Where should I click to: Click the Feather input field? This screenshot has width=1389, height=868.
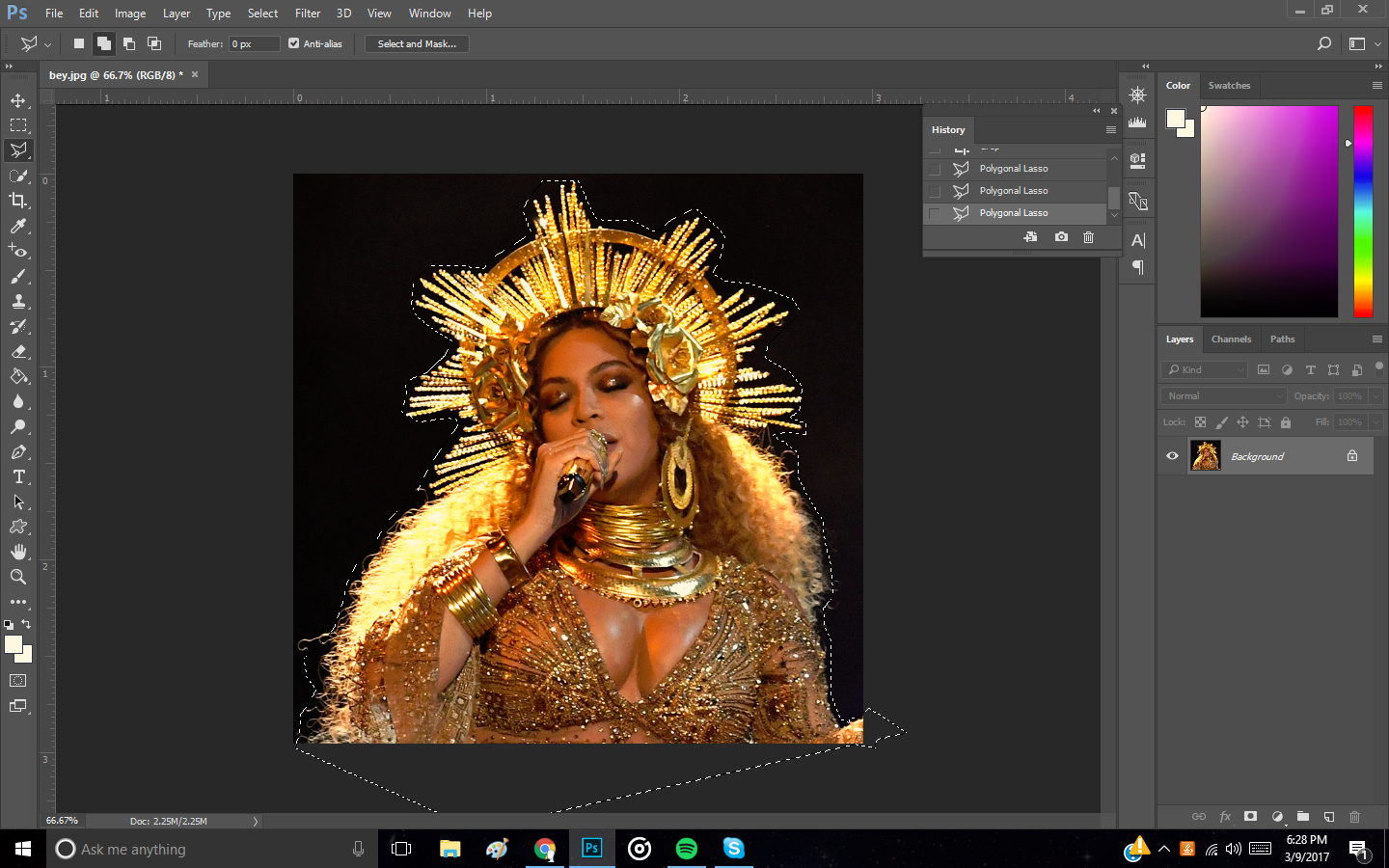(255, 43)
